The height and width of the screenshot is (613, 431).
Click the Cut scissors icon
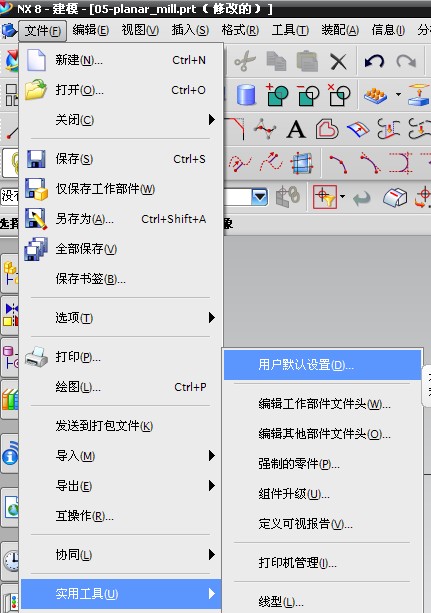(245, 61)
